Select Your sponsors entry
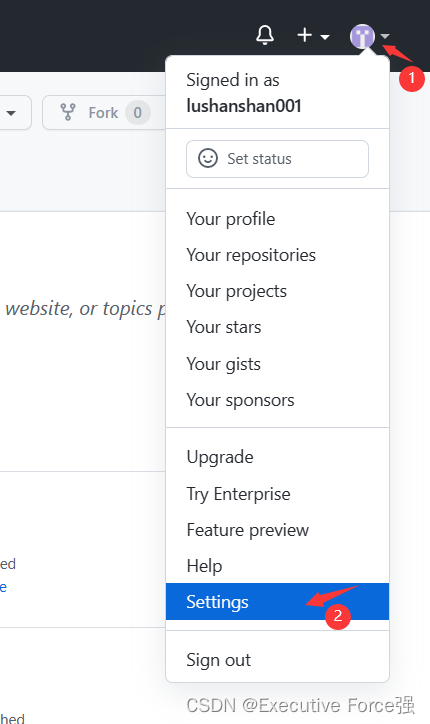The image size is (430, 724). click(277, 400)
